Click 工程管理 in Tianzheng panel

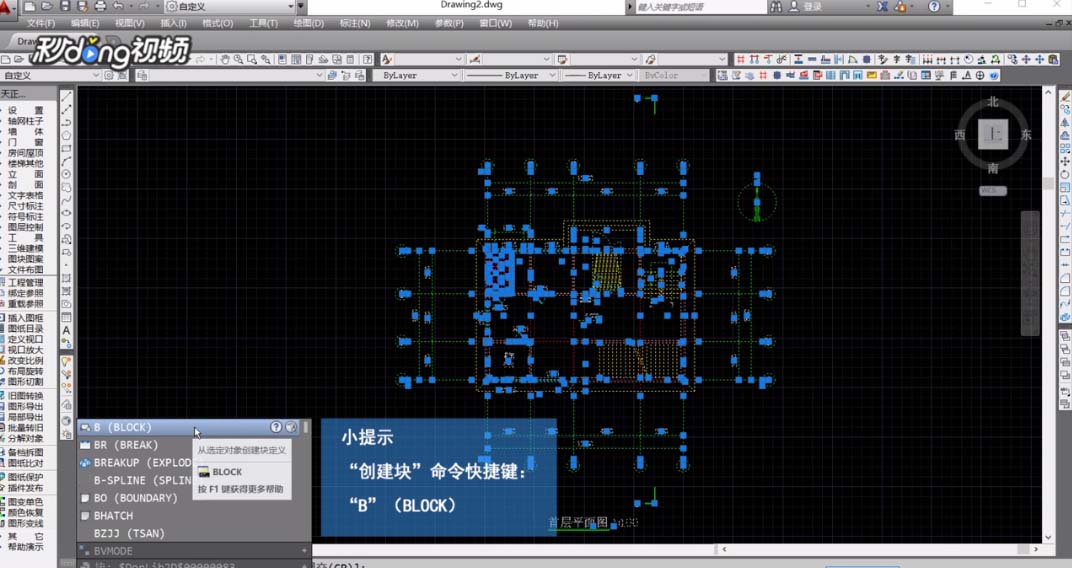[25, 282]
